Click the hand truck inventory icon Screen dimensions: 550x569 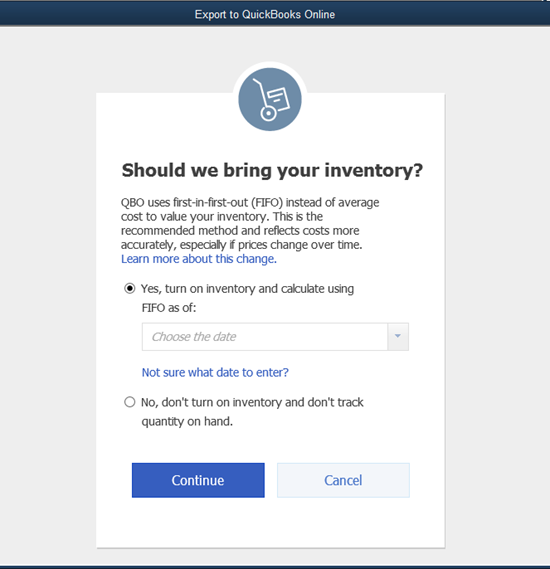[270, 99]
